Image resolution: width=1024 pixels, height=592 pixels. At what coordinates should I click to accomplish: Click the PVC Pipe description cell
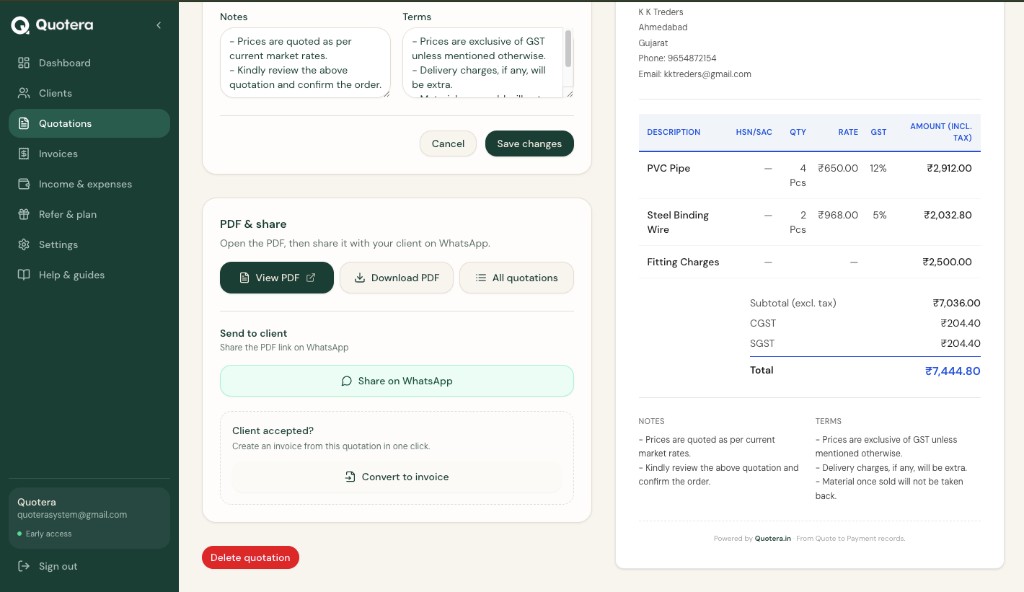click(x=668, y=169)
